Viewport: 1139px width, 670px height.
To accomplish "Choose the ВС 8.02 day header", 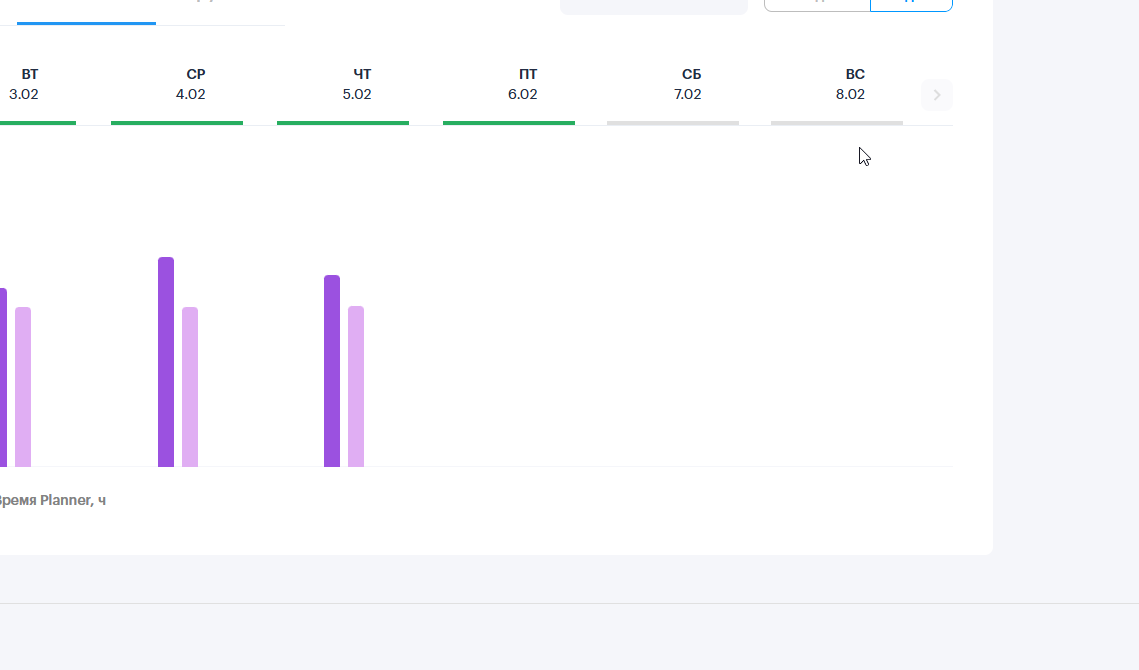I will click(x=851, y=84).
